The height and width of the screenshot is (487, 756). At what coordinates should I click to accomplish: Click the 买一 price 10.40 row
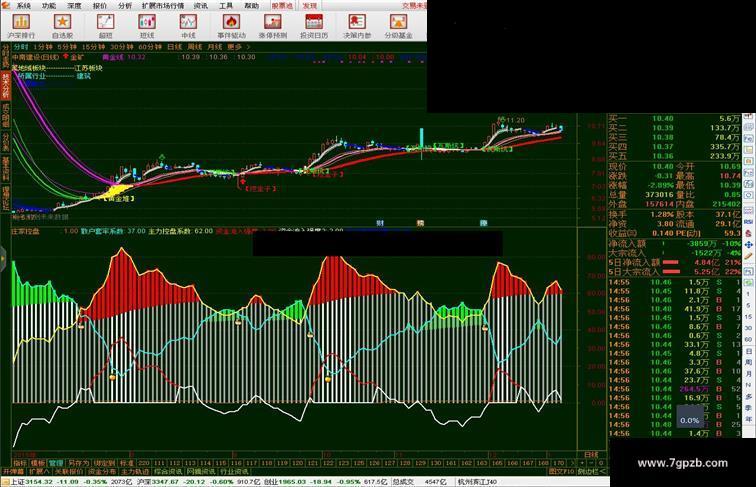674,119
